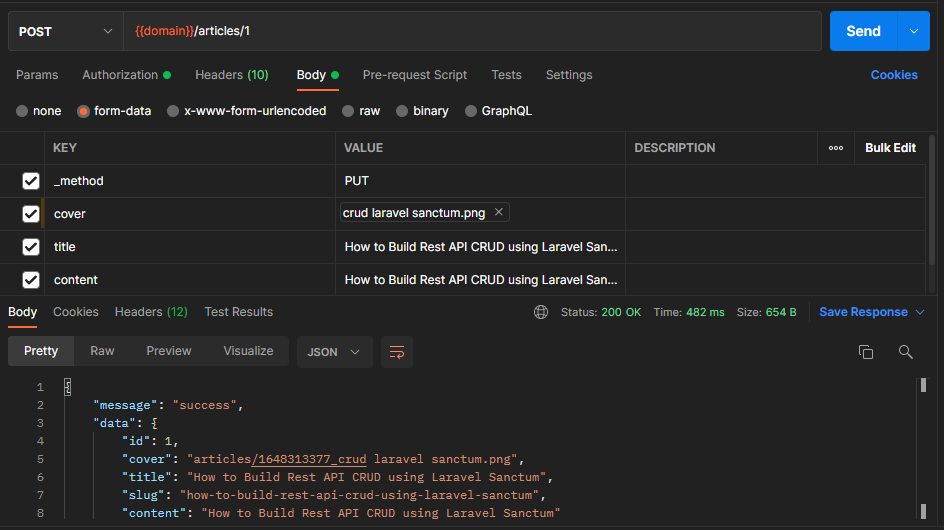Open the Authorization tab
The width and height of the screenshot is (944, 530).
point(126,75)
